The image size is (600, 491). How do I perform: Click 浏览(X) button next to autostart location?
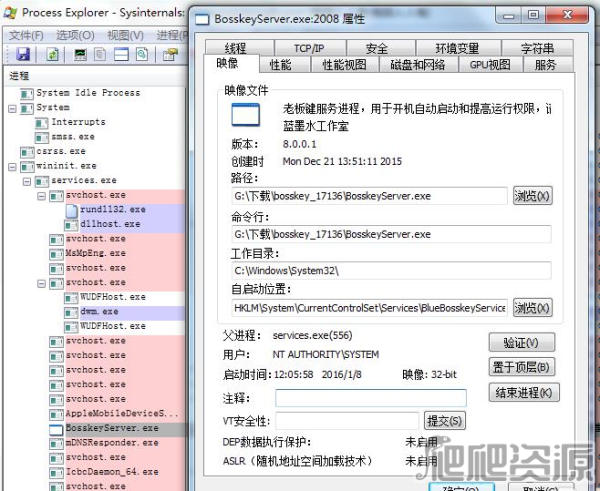(x=532, y=308)
